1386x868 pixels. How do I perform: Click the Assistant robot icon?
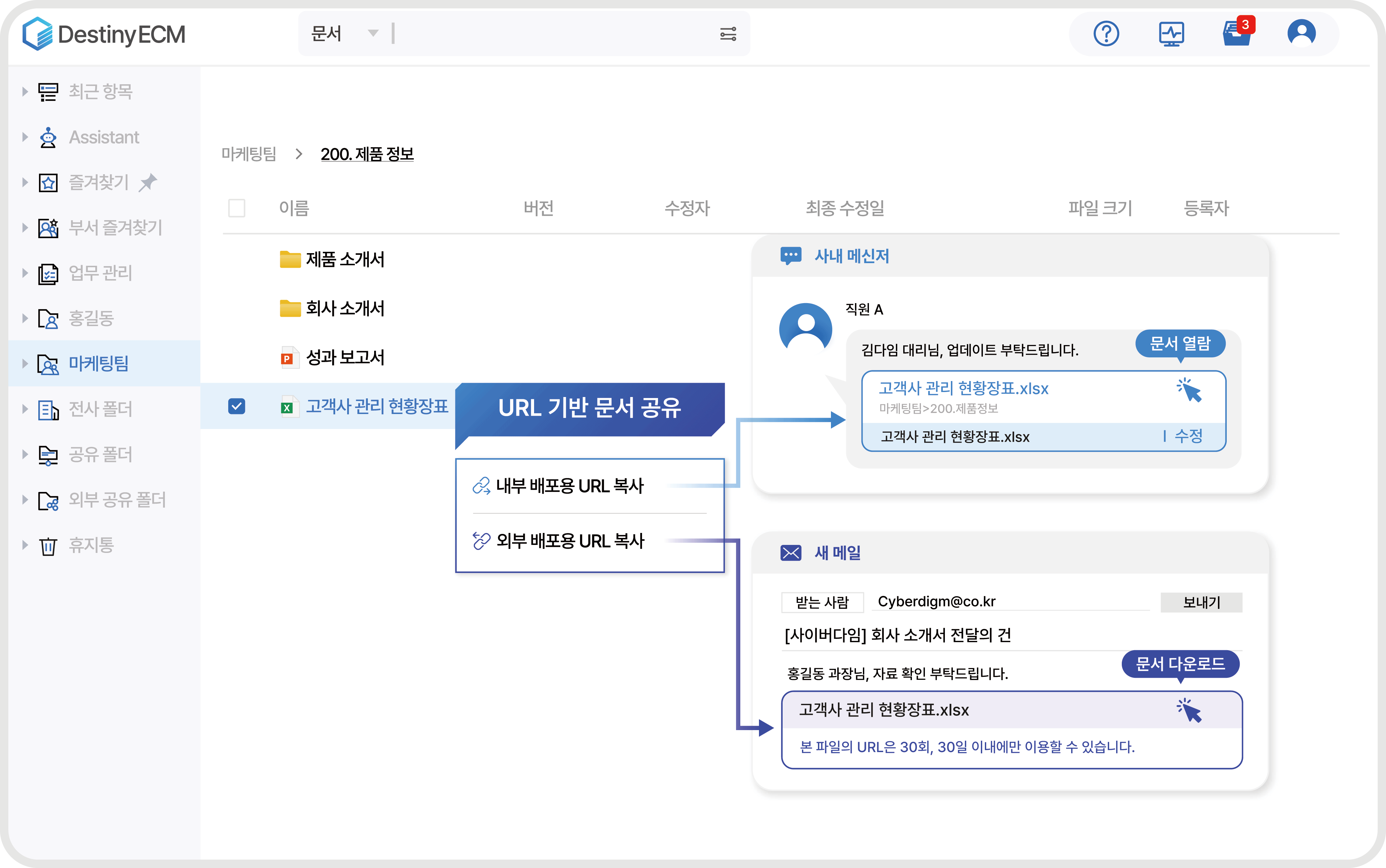(48, 138)
